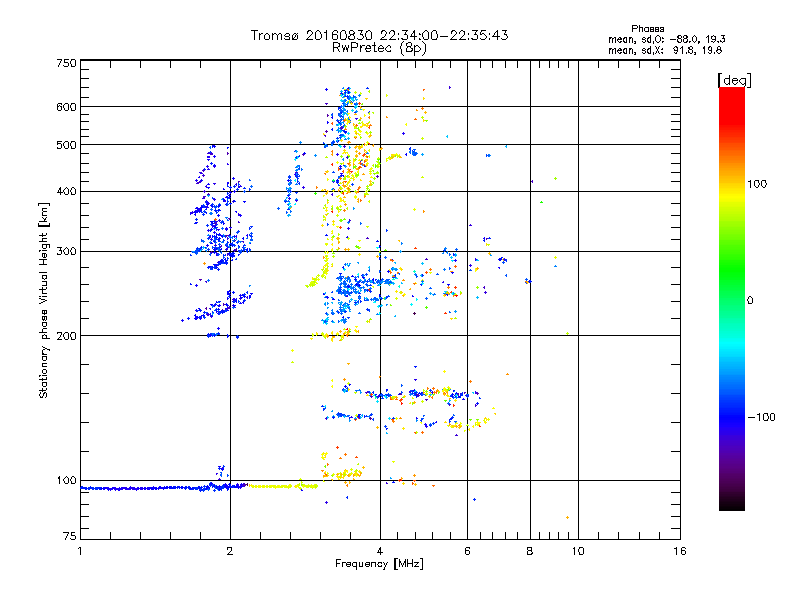This screenshot has width=800, height=600.
Task: Click the y-axis label '75'
Action: (70, 536)
